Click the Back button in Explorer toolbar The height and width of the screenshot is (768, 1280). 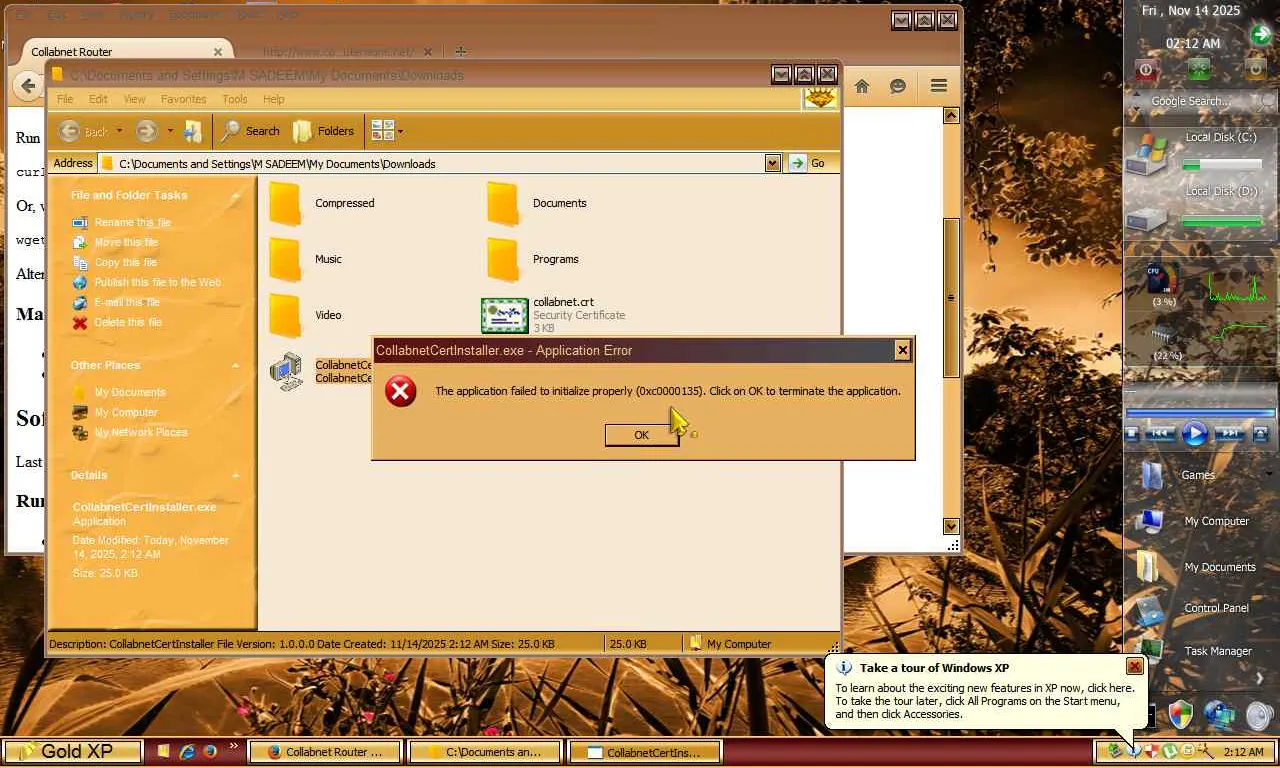(x=83, y=131)
